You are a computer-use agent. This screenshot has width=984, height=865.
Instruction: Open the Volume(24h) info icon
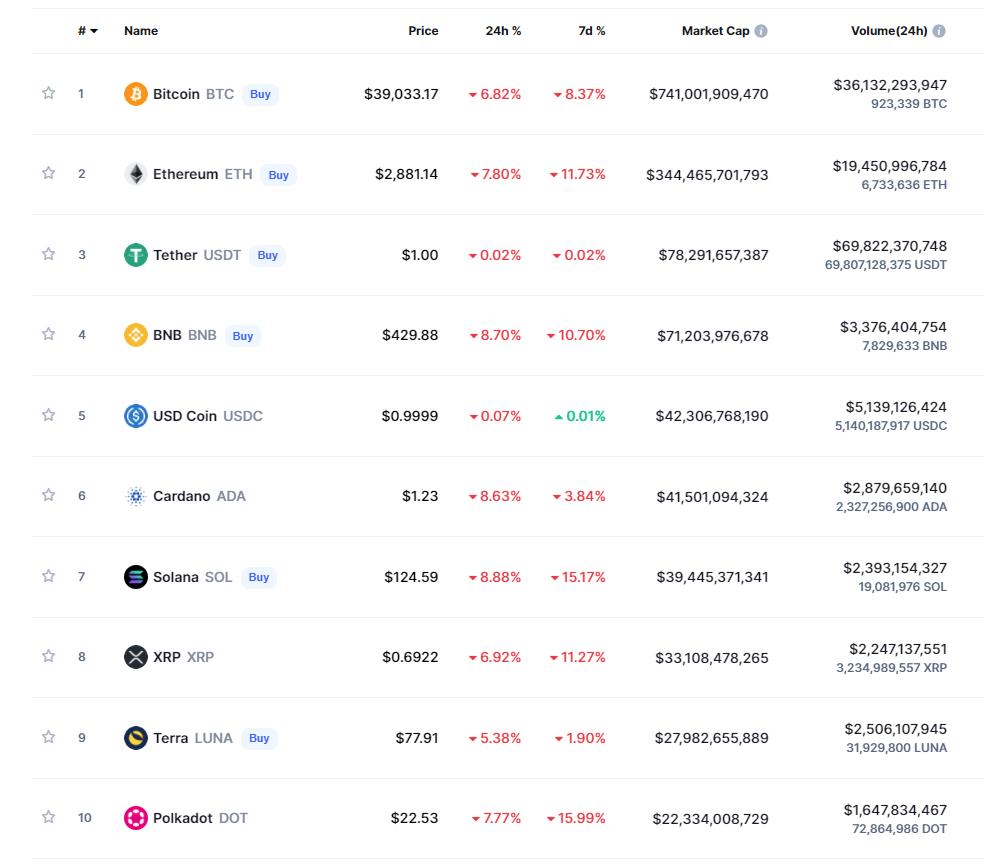939,31
